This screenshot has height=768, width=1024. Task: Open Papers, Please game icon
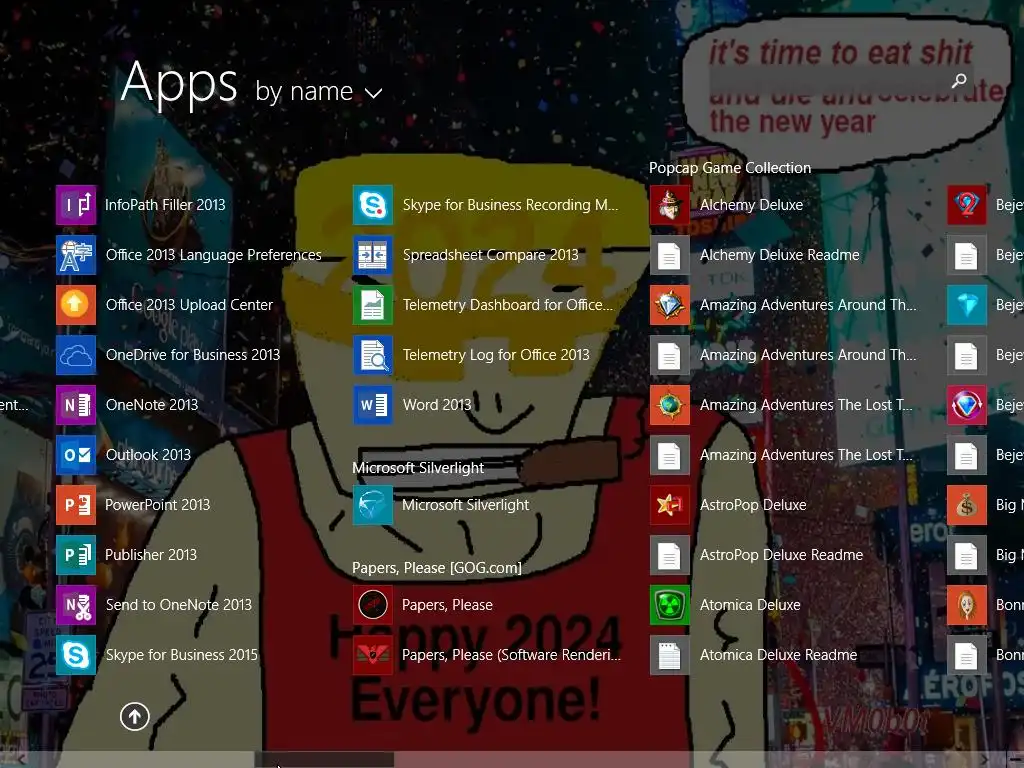[x=373, y=605]
